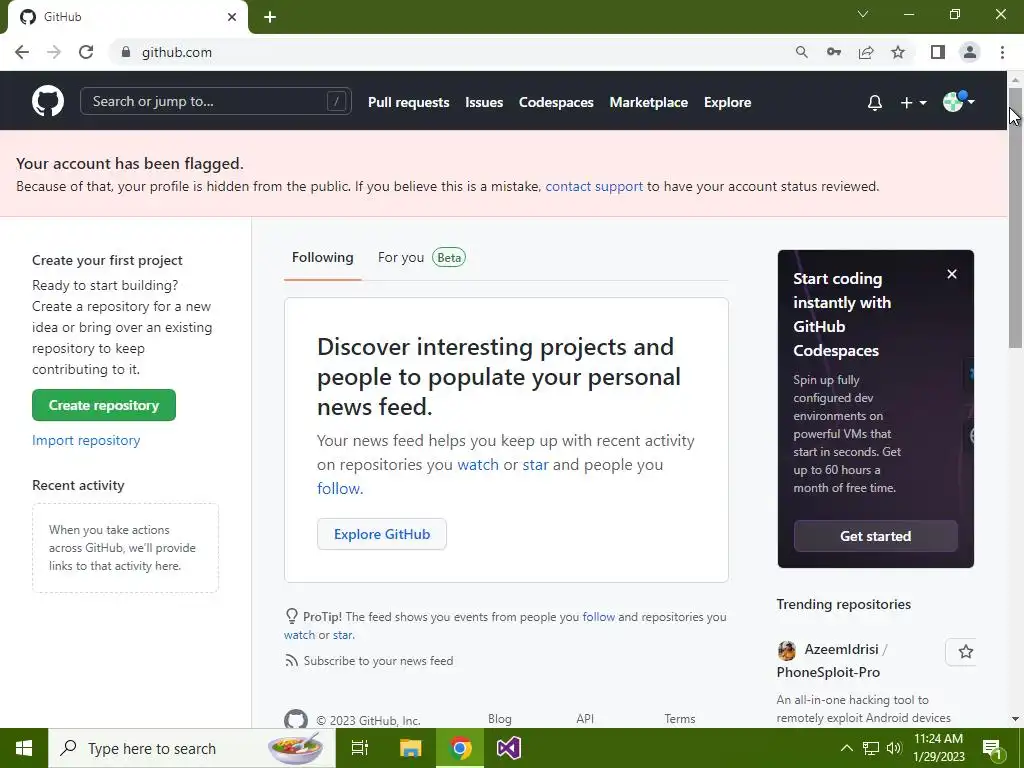Dismiss the Codespaces promo card
The height and width of the screenshot is (768, 1024).
[952, 274]
